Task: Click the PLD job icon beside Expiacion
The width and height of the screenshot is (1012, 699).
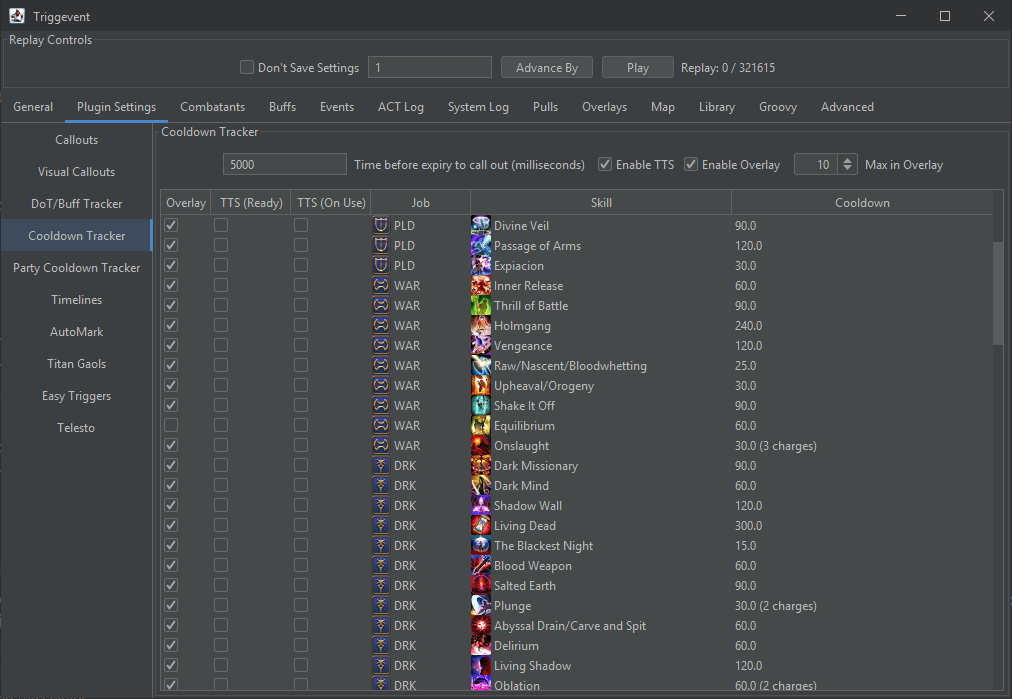Action: coord(380,265)
